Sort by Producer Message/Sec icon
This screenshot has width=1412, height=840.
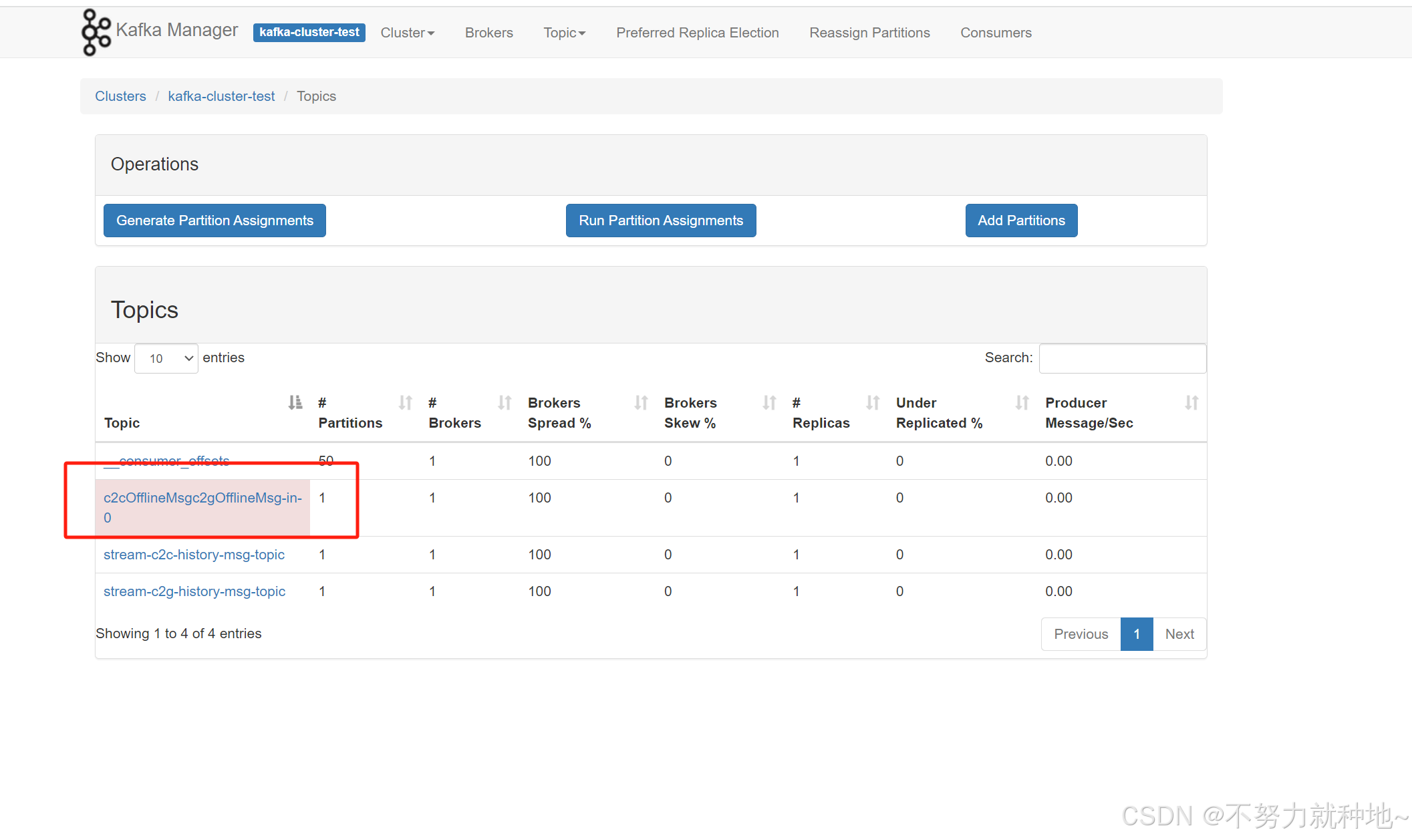(1191, 403)
